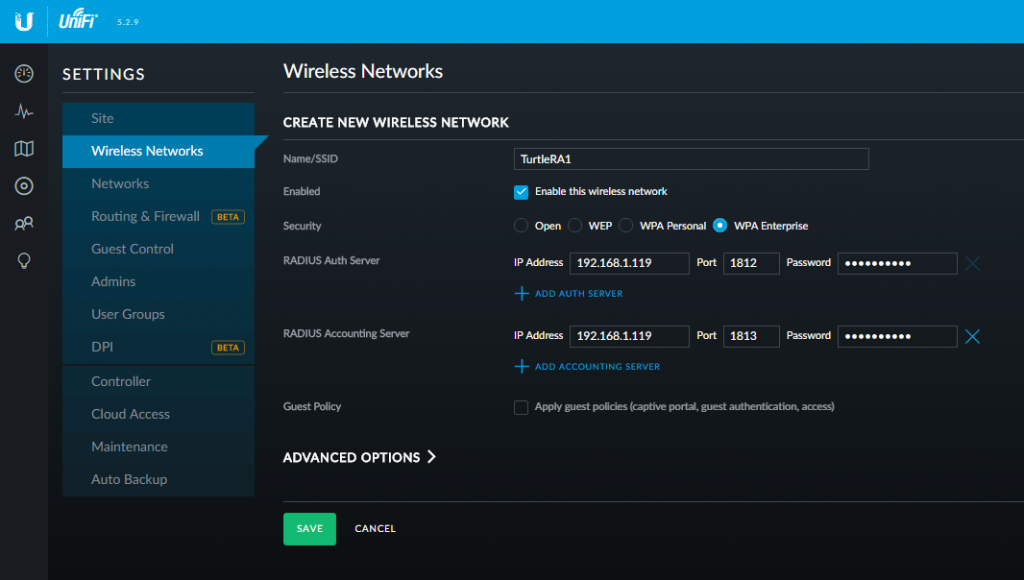This screenshot has width=1024, height=580.
Task: Select the Open security option
Action: (x=520, y=225)
